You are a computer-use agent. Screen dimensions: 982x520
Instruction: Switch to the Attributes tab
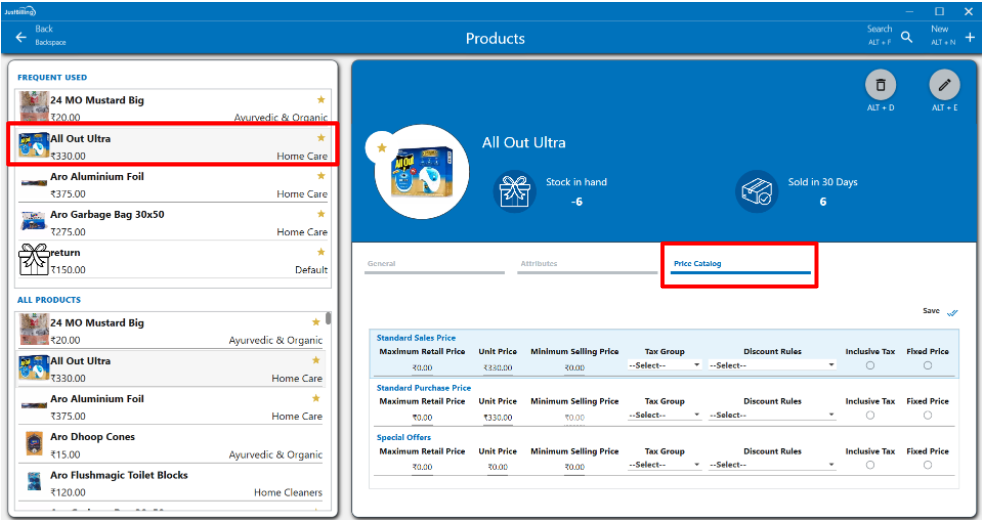pos(588,265)
